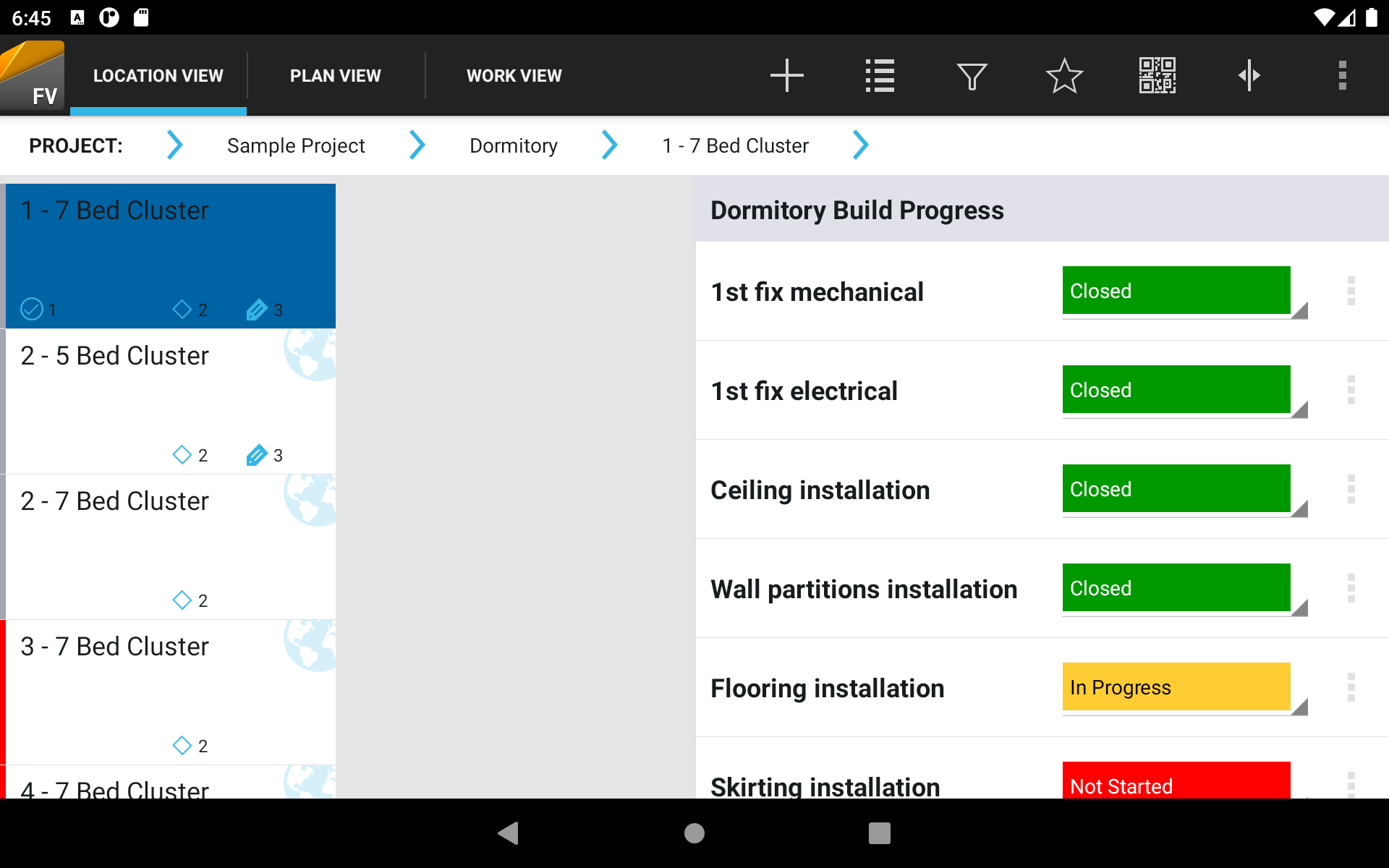This screenshot has height=868, width=1389.
Task: Open Not Started dropdown for Skirting installation
Action: [x=1185, y=780]
